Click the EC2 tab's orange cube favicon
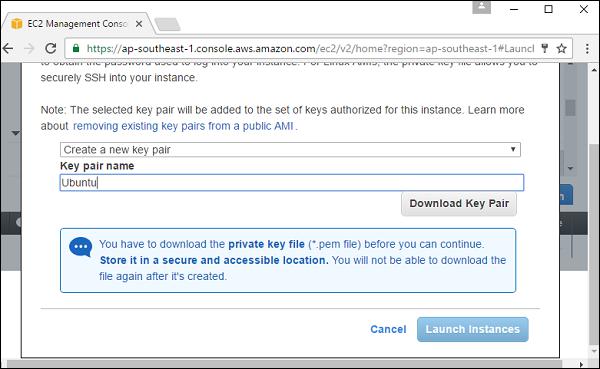This screenshot has height=369, width=600. (16, 24)
